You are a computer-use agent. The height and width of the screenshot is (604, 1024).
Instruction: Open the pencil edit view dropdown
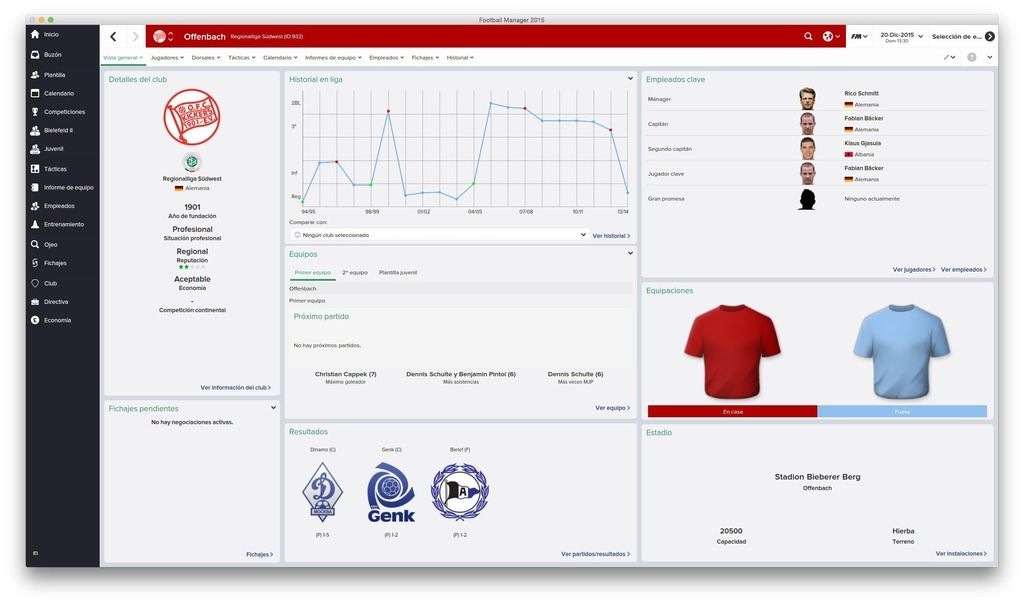point(949,57)
